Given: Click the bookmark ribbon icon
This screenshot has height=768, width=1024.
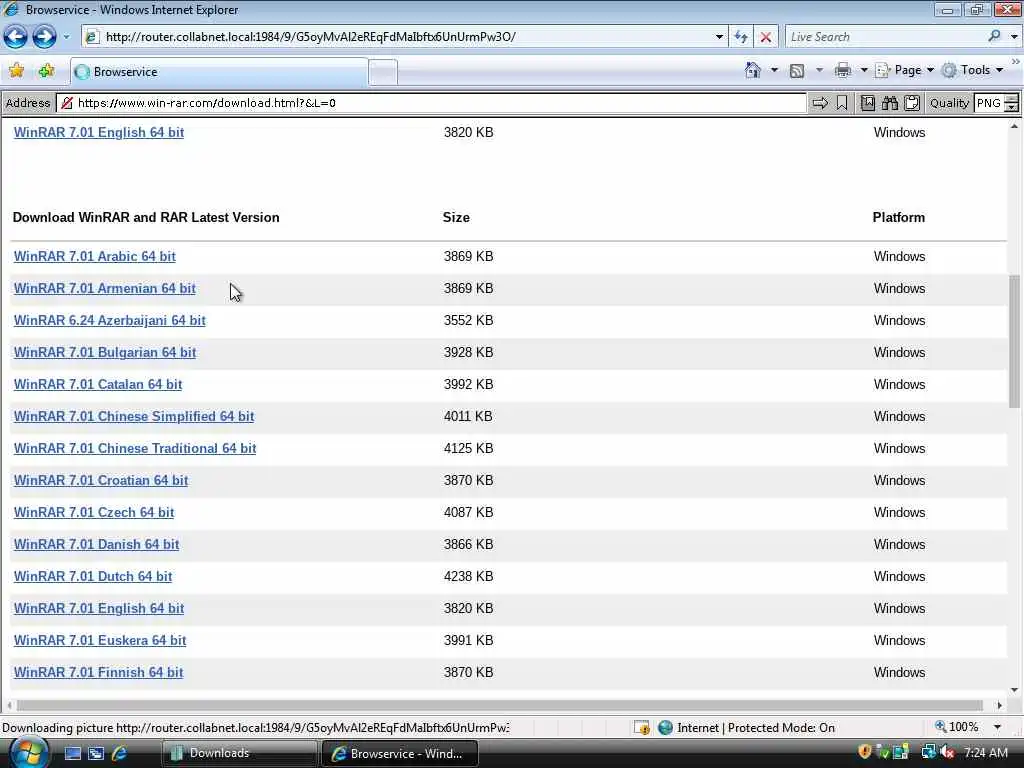Looking at the screenshot, I should [842, 103].
